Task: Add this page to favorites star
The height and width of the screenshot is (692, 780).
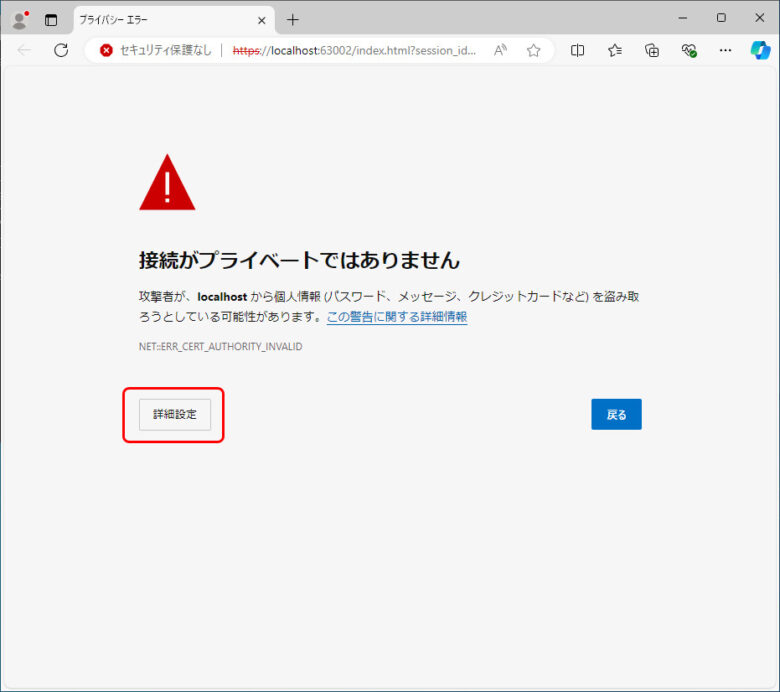Action: click(x=533, y=50)
